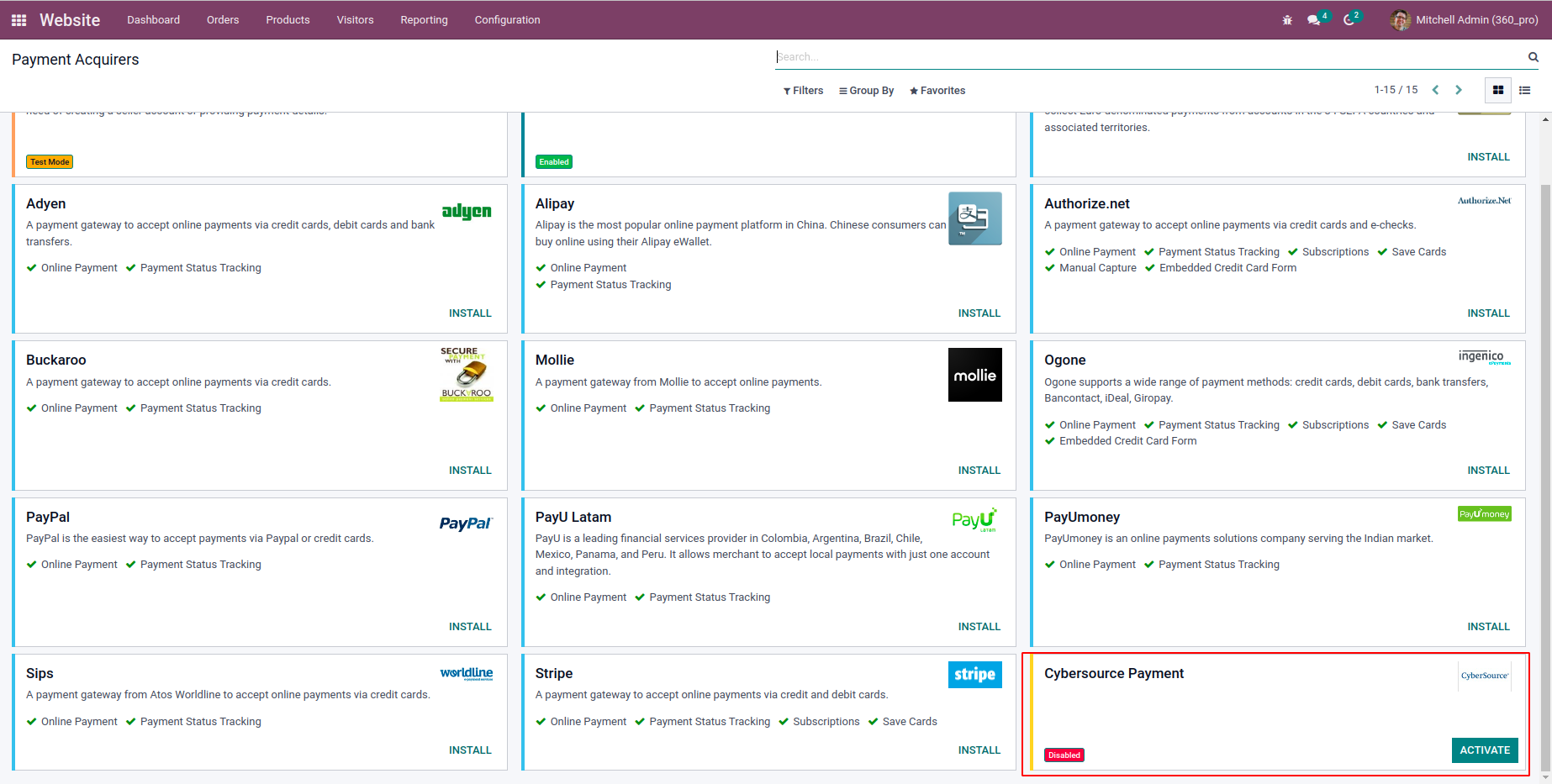The width and height of the screenshot is (1552, 784).
Task: Open the activities clock icon
Action: (x=1349, y=20)
